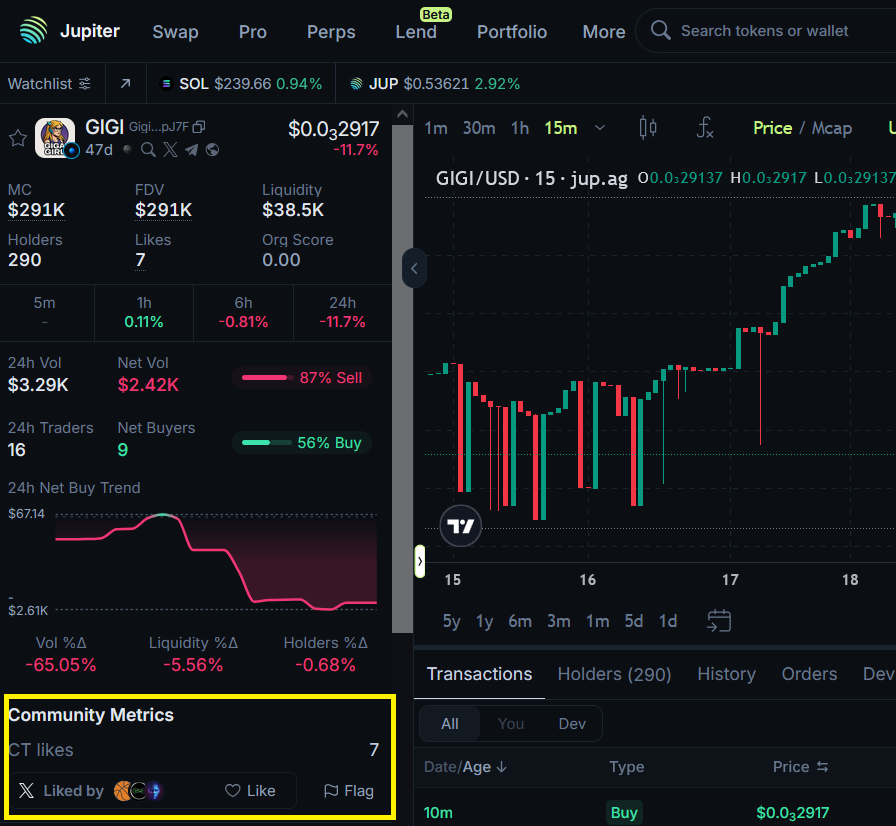Click the Jupiter brand name
The height and width of the screenshot is (826, 896).
click(90, 31)
